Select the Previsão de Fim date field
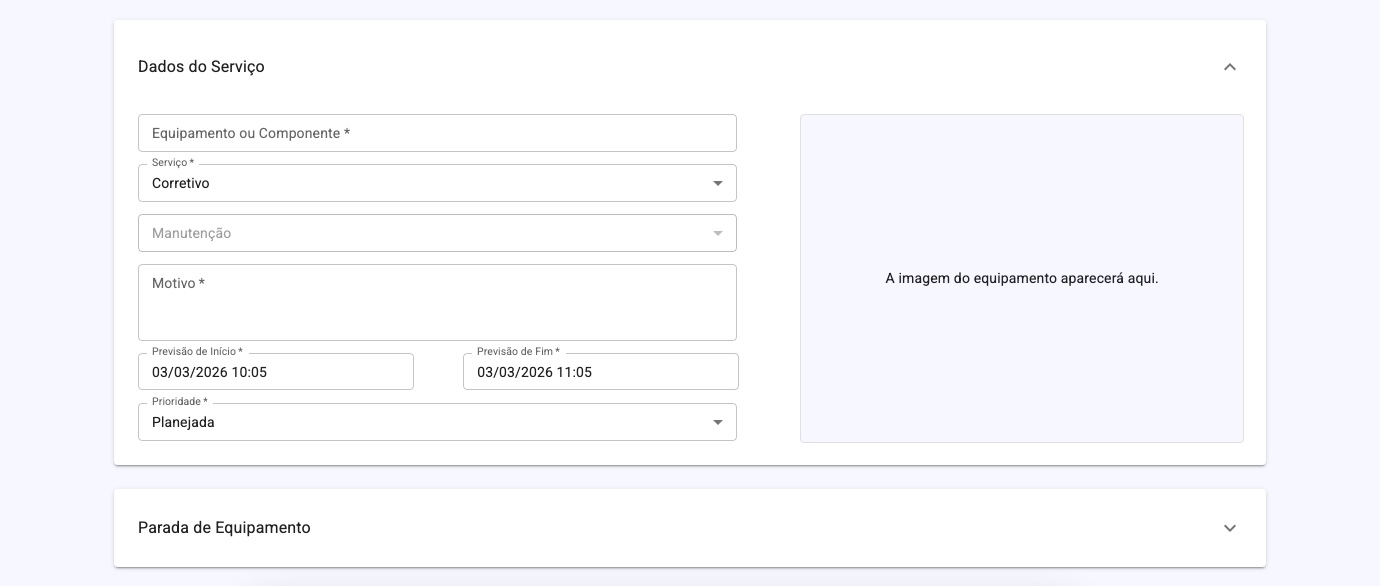This screenshot has width=1380, height=586. pyautogui.click(x=600, y=373)
